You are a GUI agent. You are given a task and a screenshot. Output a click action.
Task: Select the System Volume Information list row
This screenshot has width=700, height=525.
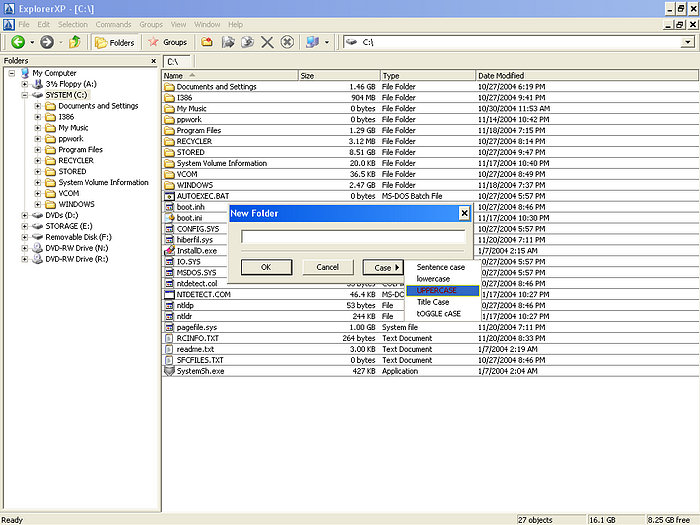(x=430, y=163)
